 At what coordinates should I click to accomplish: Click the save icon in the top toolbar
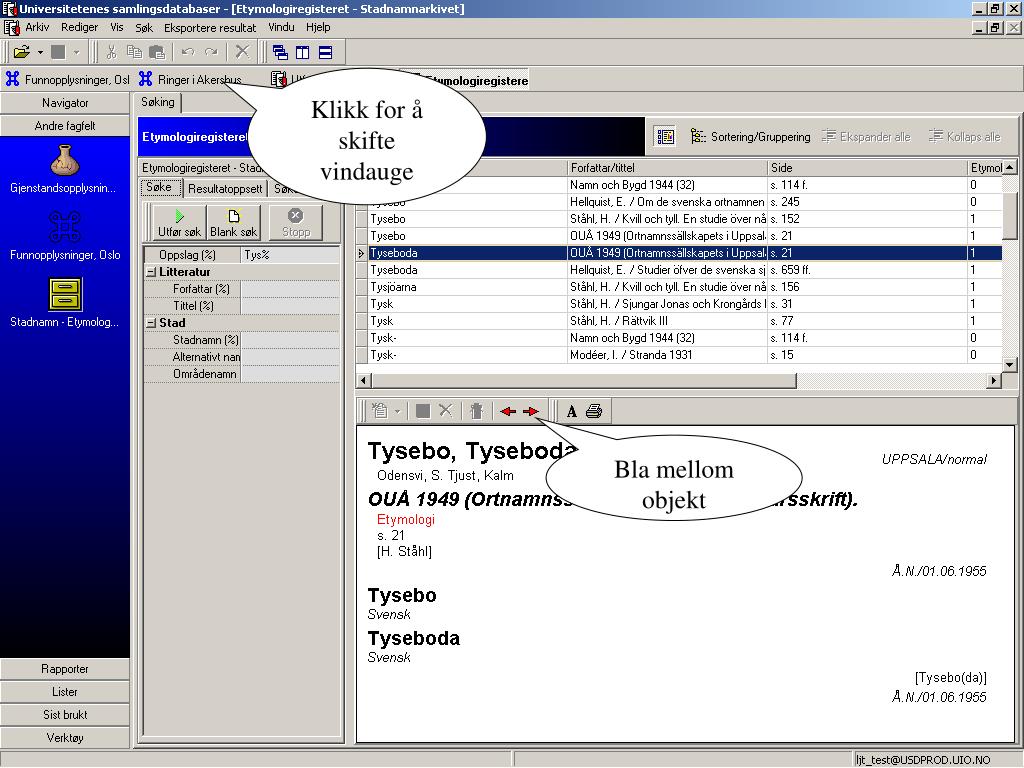click(x=58, y=52)
